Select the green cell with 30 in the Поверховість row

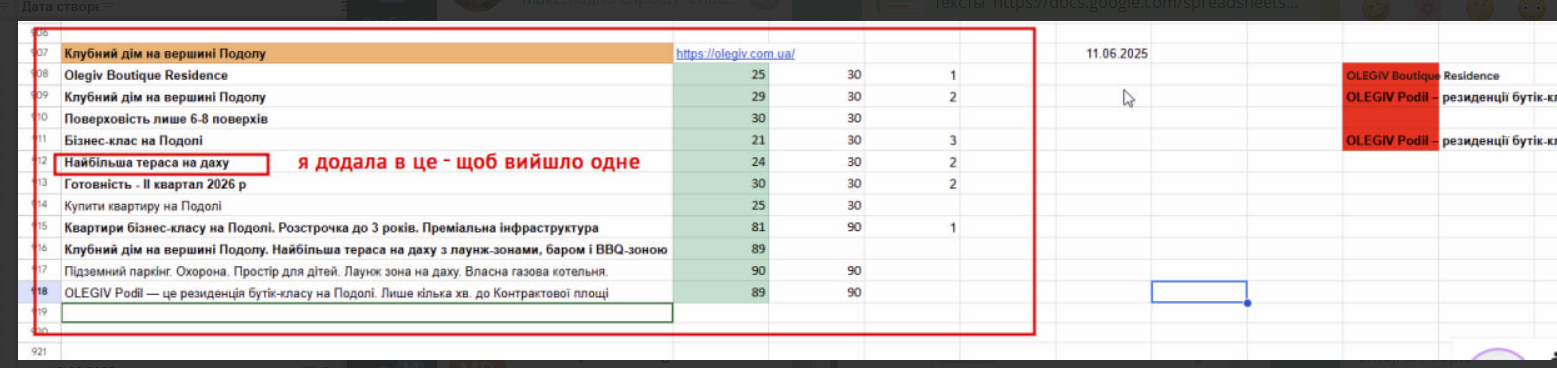[721, 119]
